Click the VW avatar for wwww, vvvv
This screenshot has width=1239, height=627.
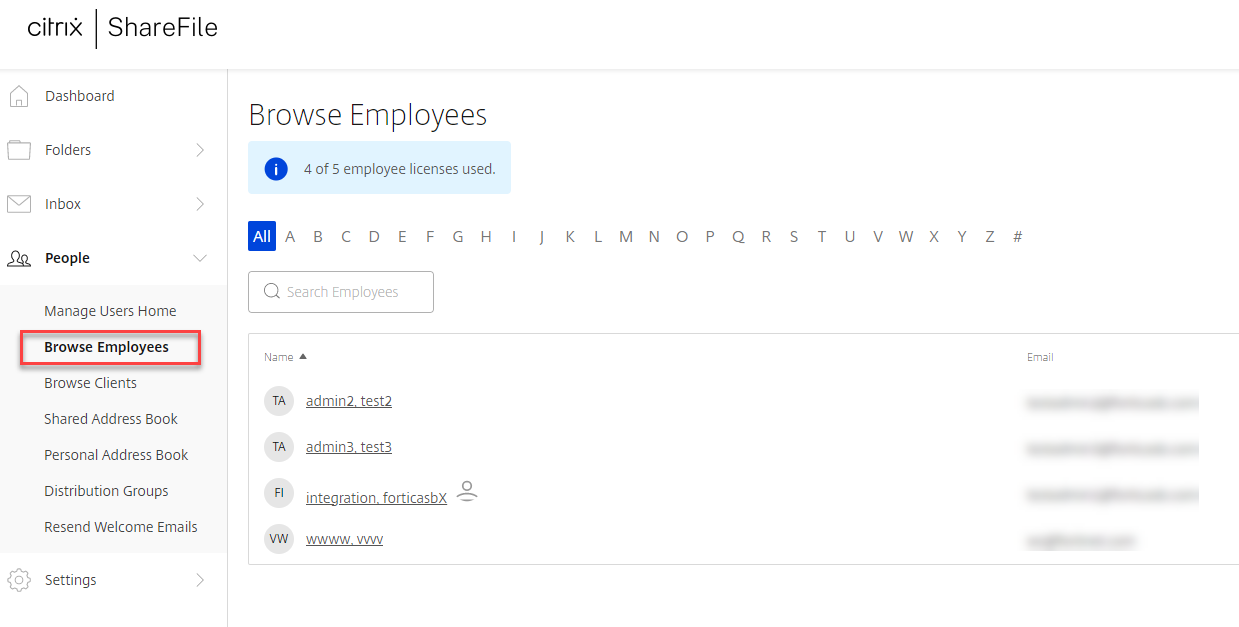tap(279, 539)
